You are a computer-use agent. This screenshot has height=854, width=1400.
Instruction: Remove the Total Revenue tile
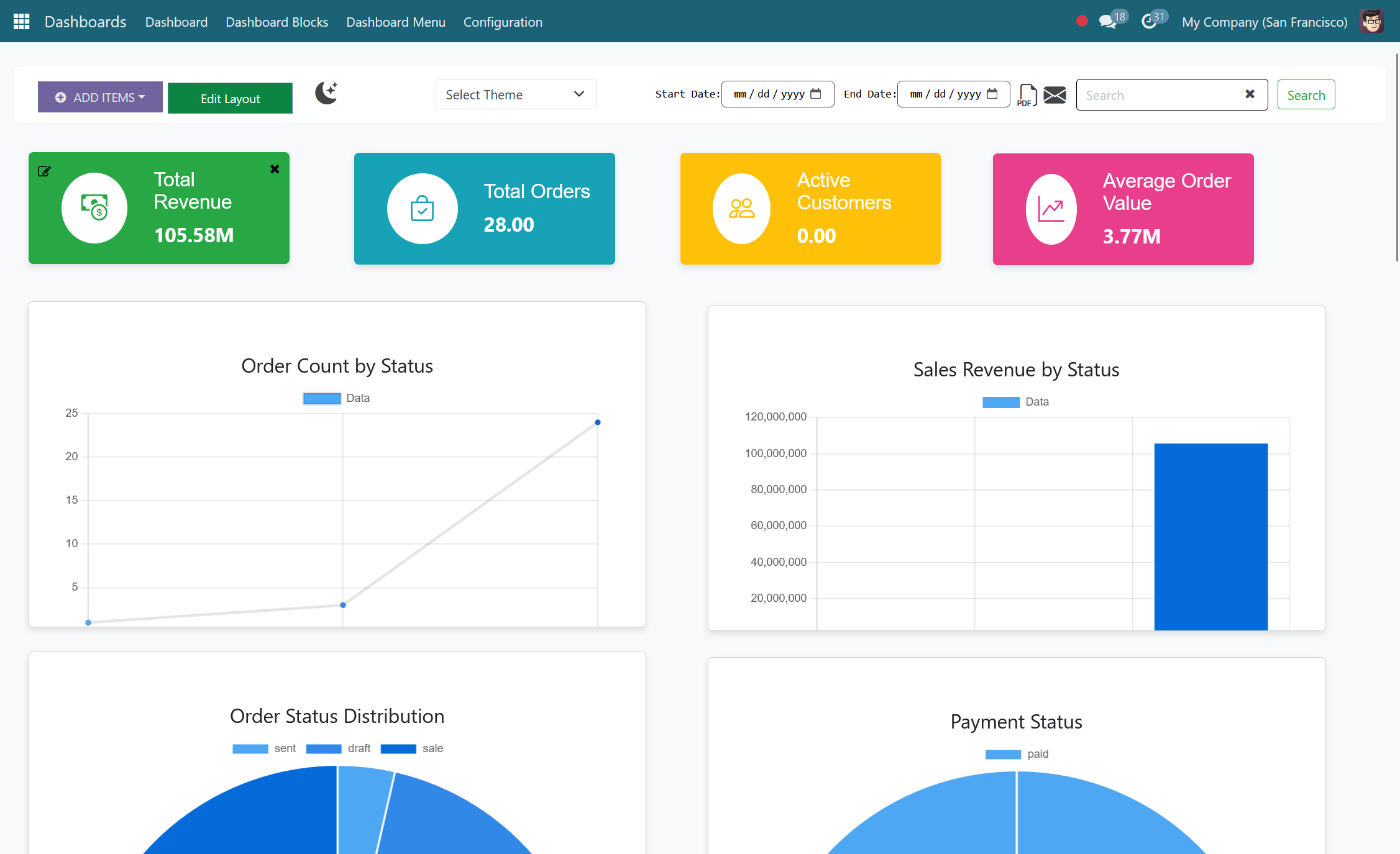point(275,170)
